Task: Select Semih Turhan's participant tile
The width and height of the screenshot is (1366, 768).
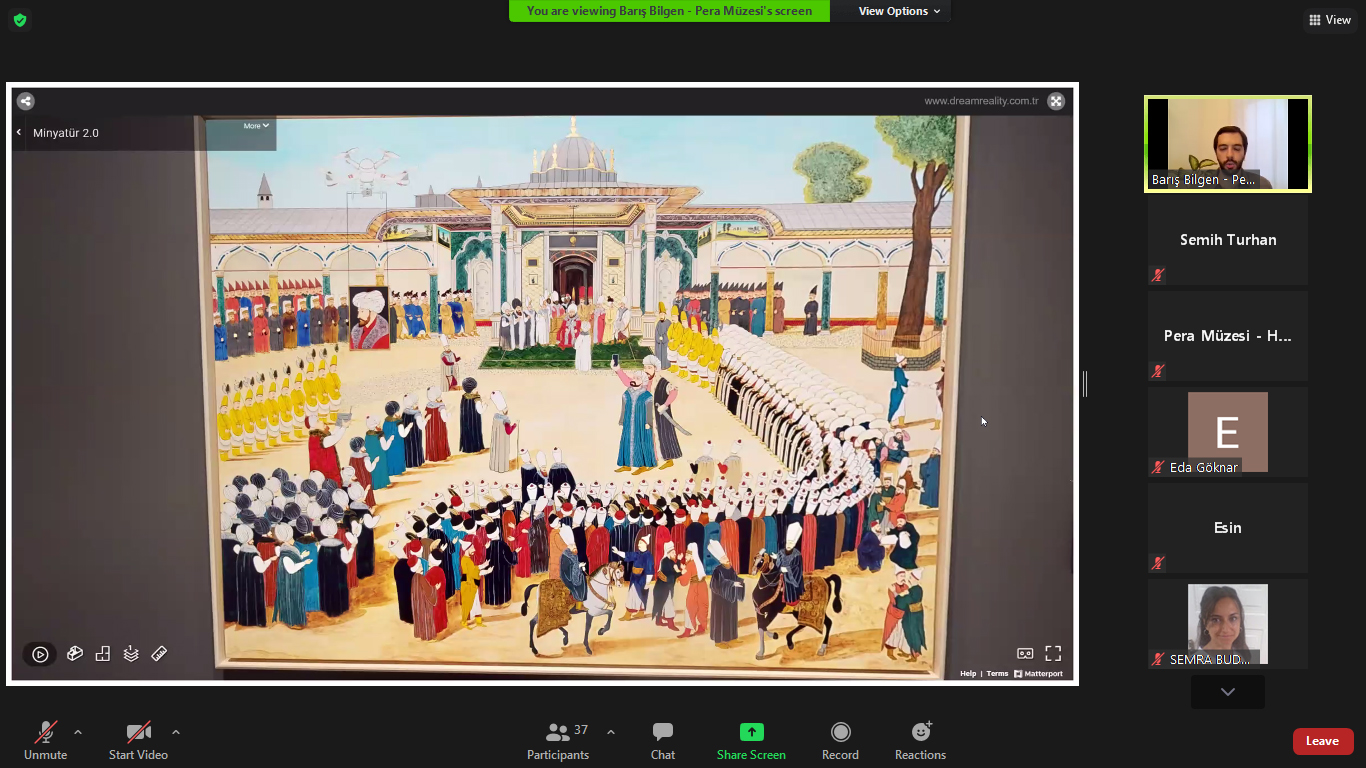Action: coord(1228,240)
